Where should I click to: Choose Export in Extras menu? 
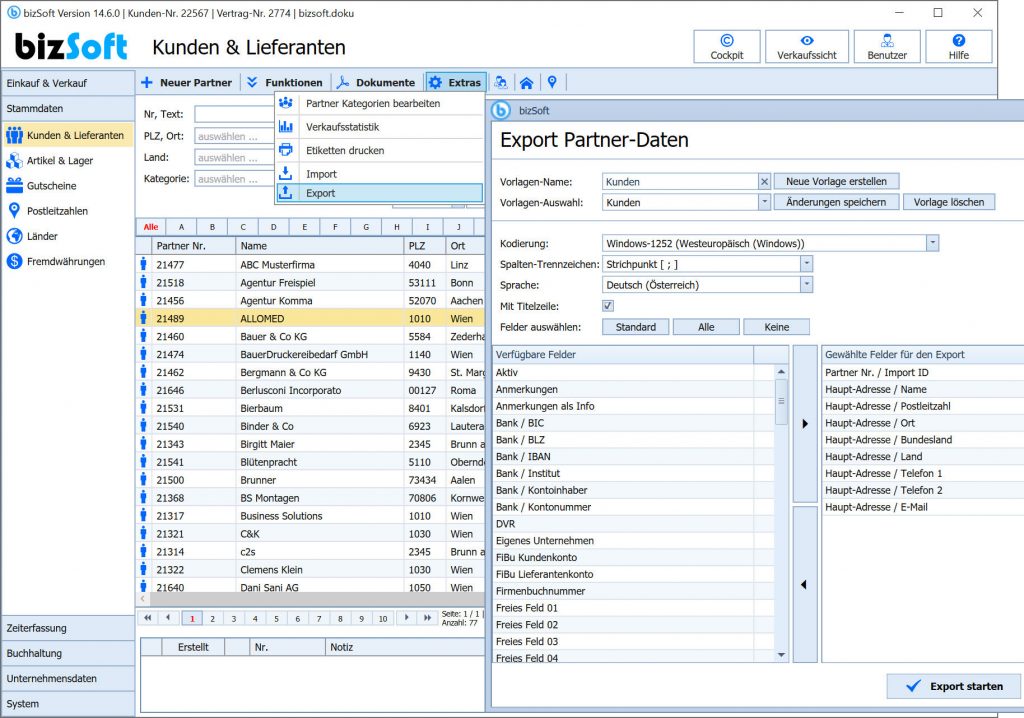(x=379, y=193)
